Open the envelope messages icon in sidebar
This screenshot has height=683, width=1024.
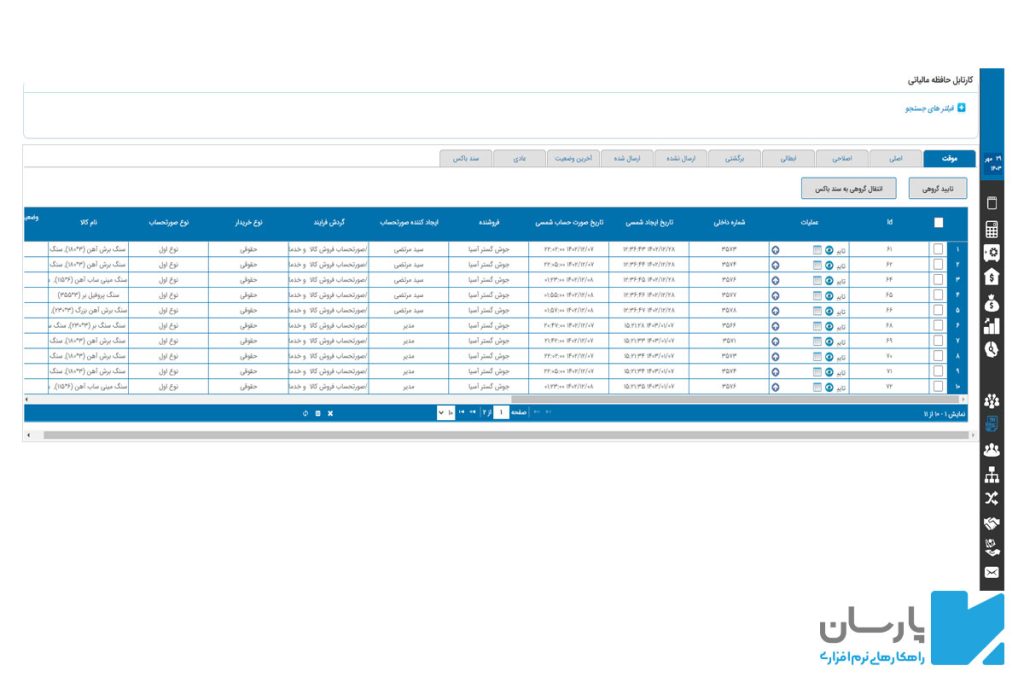click(x=992, y=572)
